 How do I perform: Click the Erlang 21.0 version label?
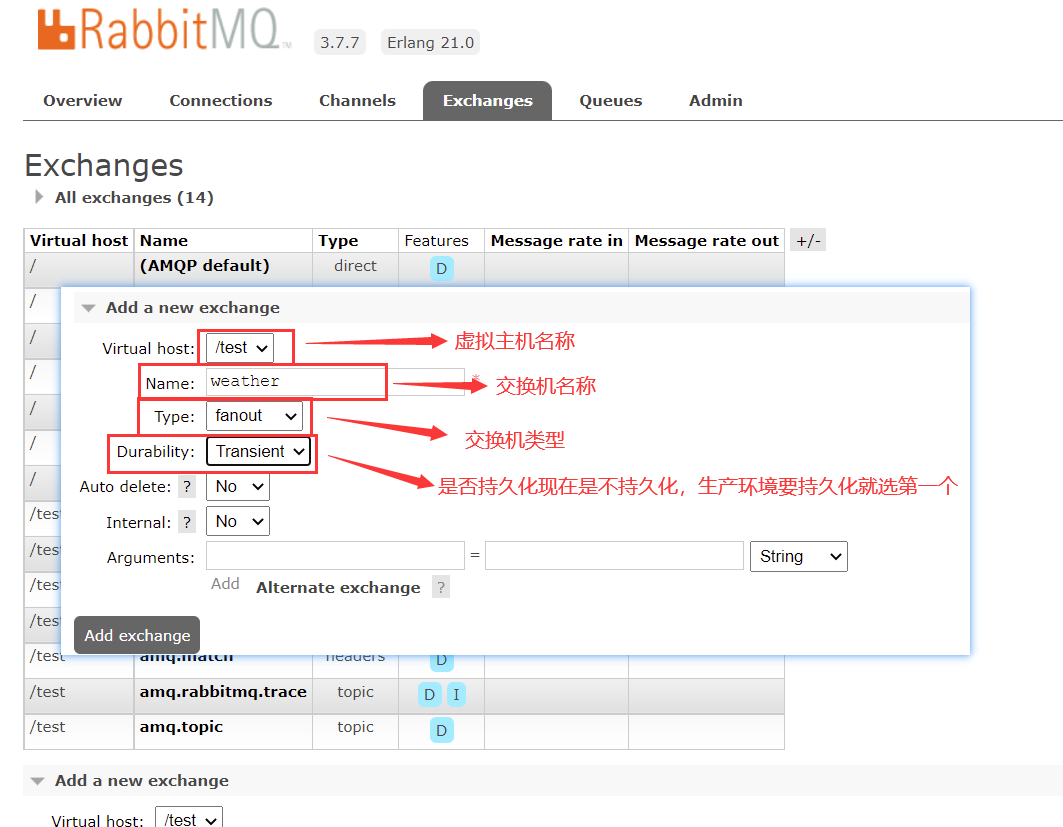point(430,42)
